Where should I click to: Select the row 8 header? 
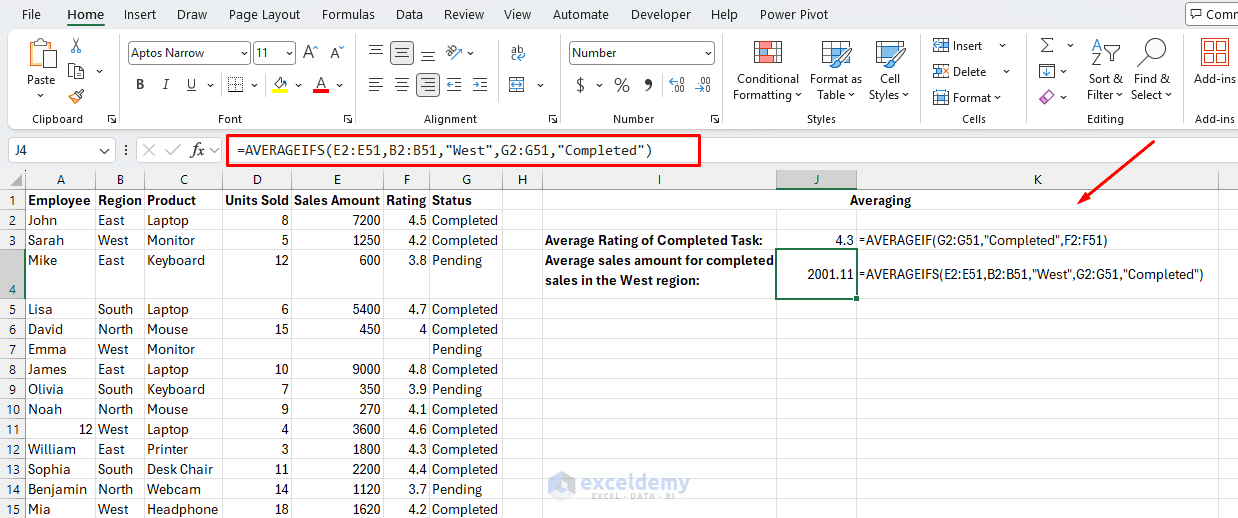(12, 369)
